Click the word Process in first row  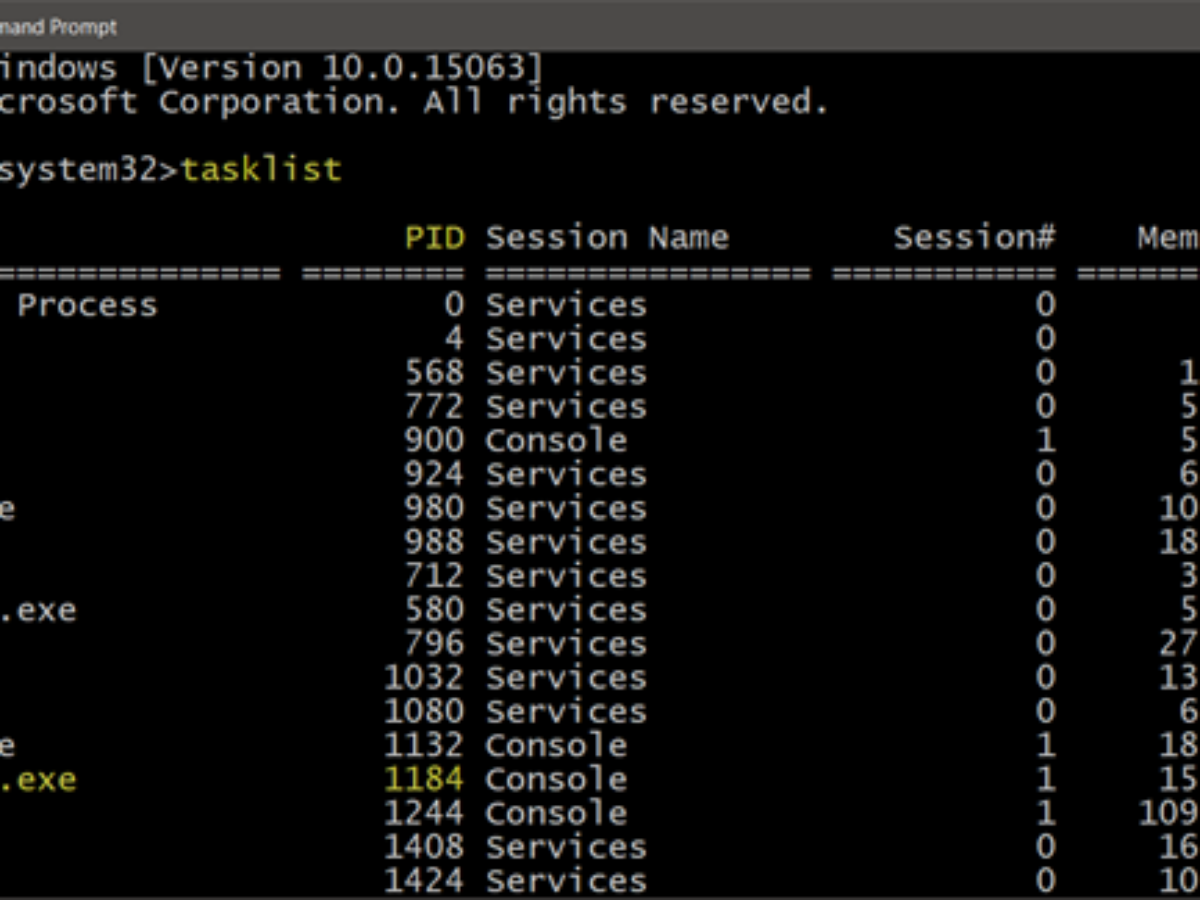click(x=87, y=305)
